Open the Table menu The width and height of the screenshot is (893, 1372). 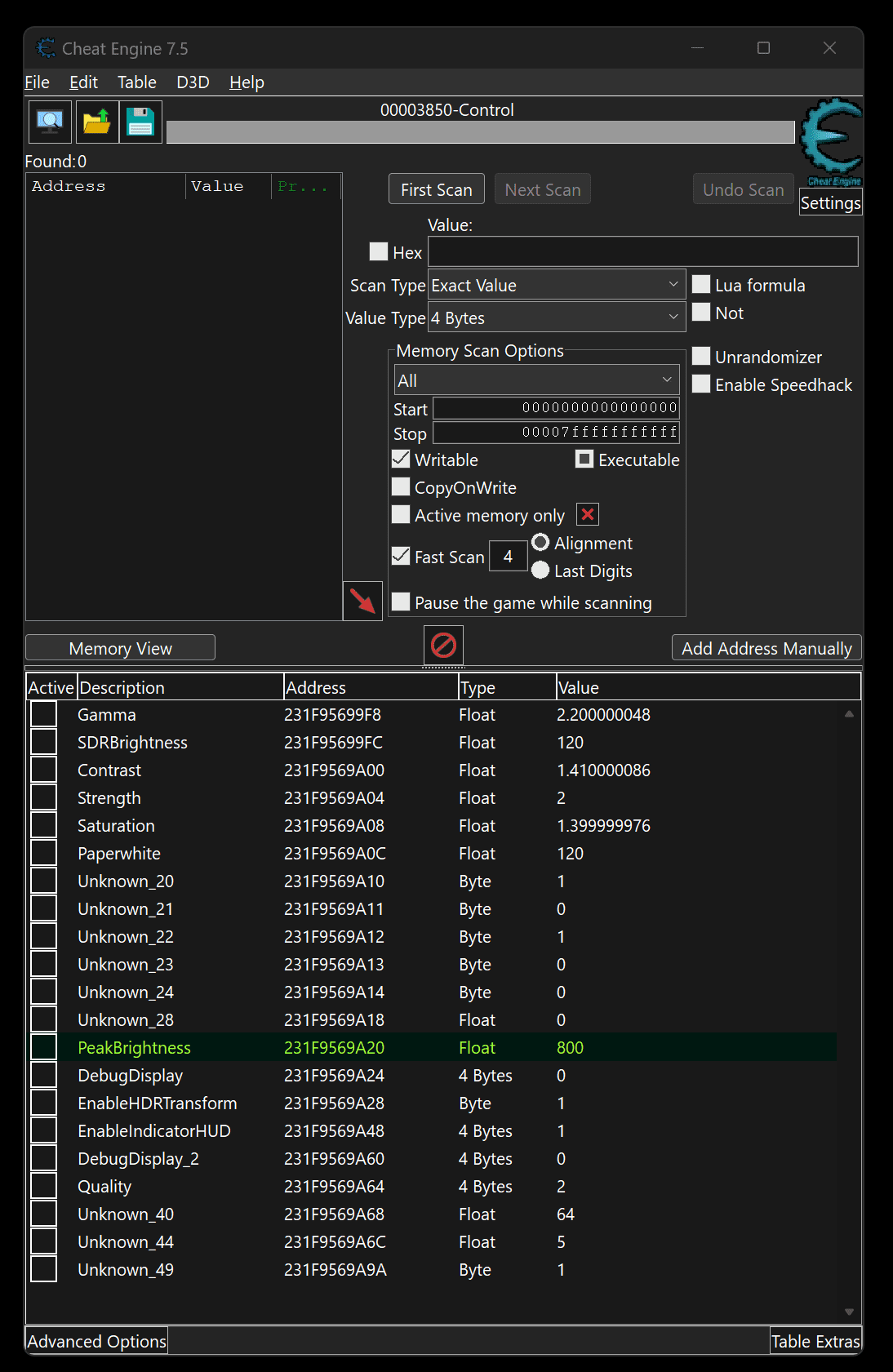tap(137, 82)
